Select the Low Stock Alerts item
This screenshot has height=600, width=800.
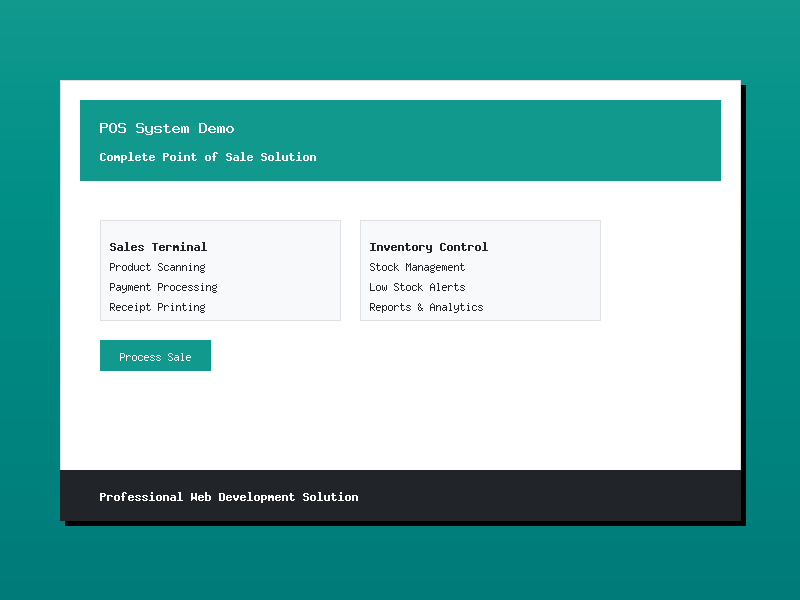point(417,287)
